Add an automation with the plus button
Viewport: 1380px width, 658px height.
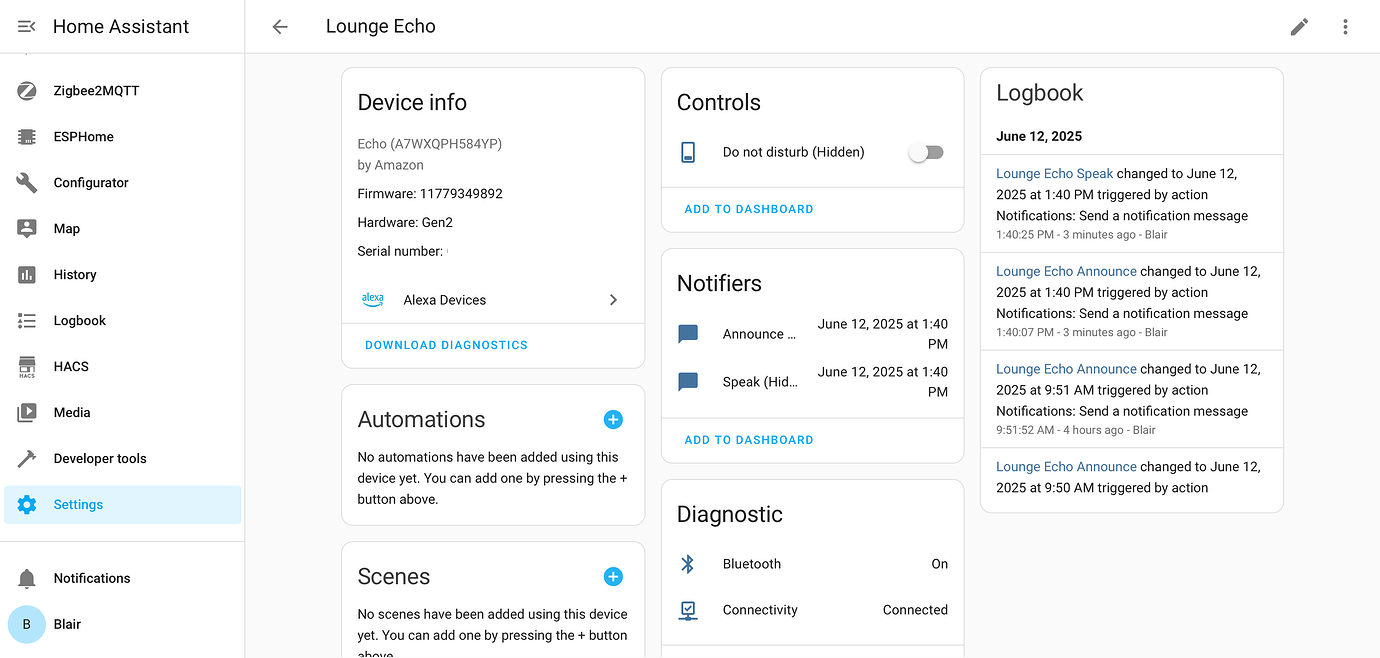point(613,419)
